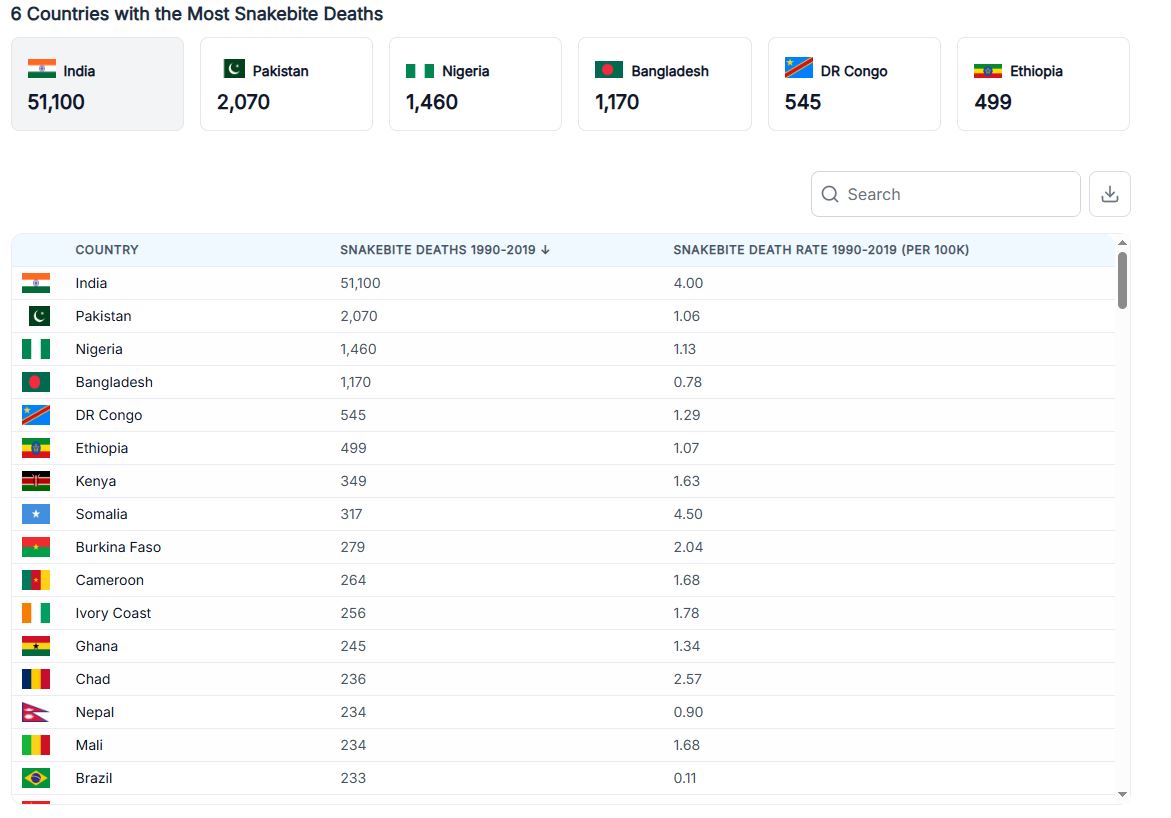1171x818 pixels.
Task: Click the Somalia country name
Action: pos(102,514)
